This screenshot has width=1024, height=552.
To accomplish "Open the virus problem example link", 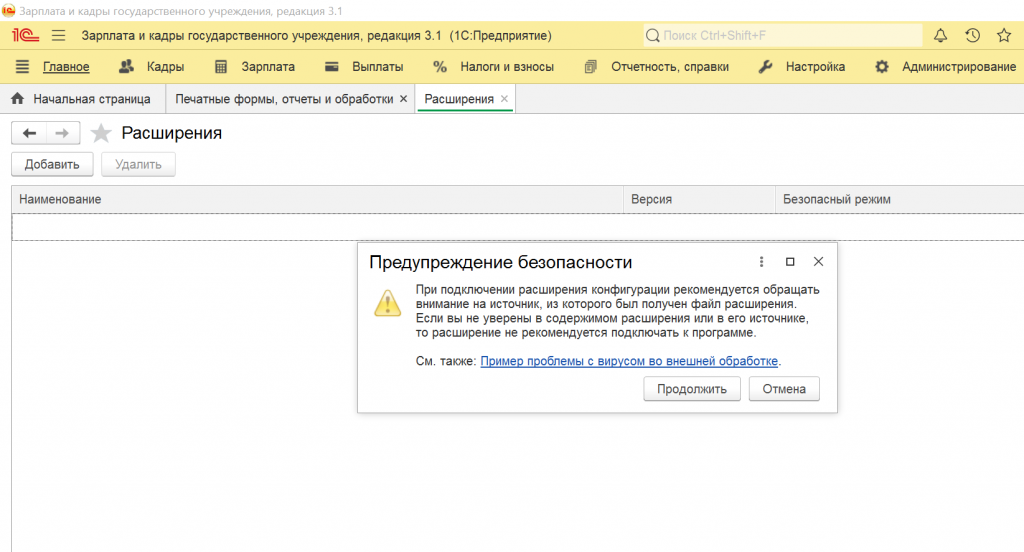I will point(629,361).
